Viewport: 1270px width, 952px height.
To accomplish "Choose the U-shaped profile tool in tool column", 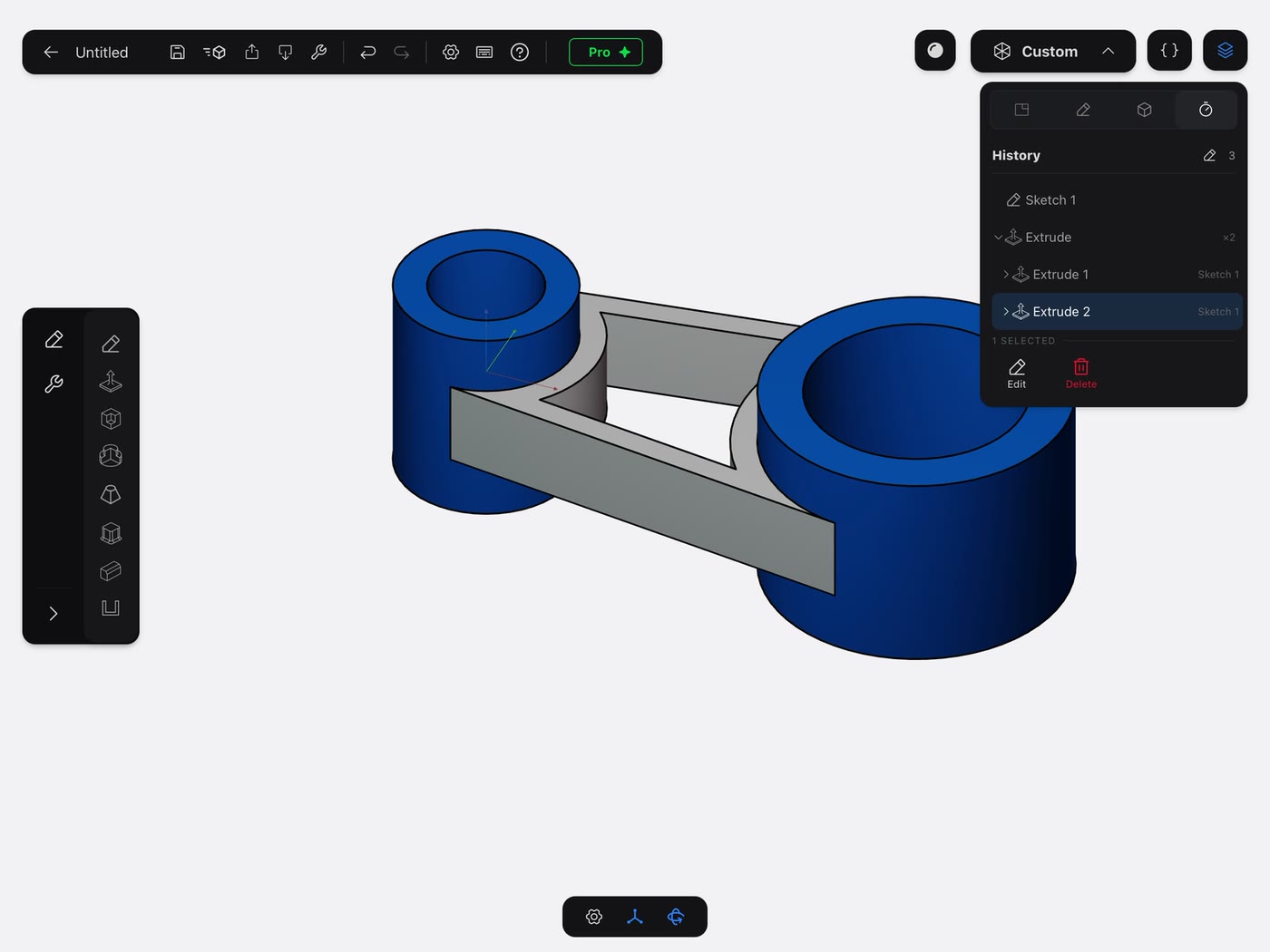I will (x=111, y=607).
